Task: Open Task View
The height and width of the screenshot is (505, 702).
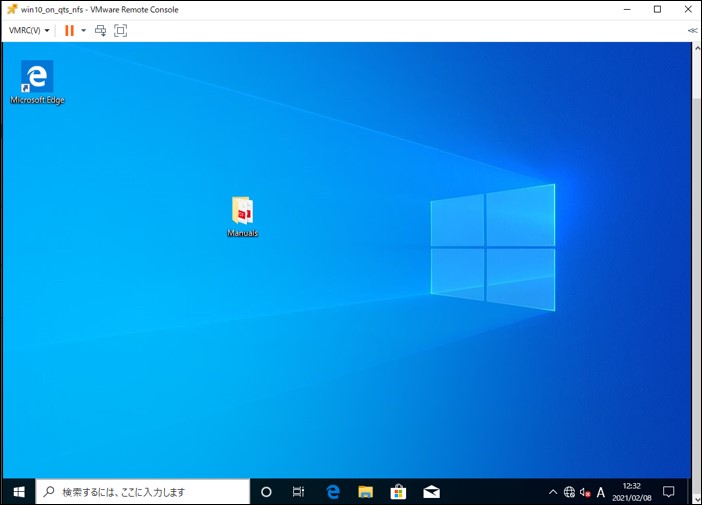Action: (x=298, y=492)
